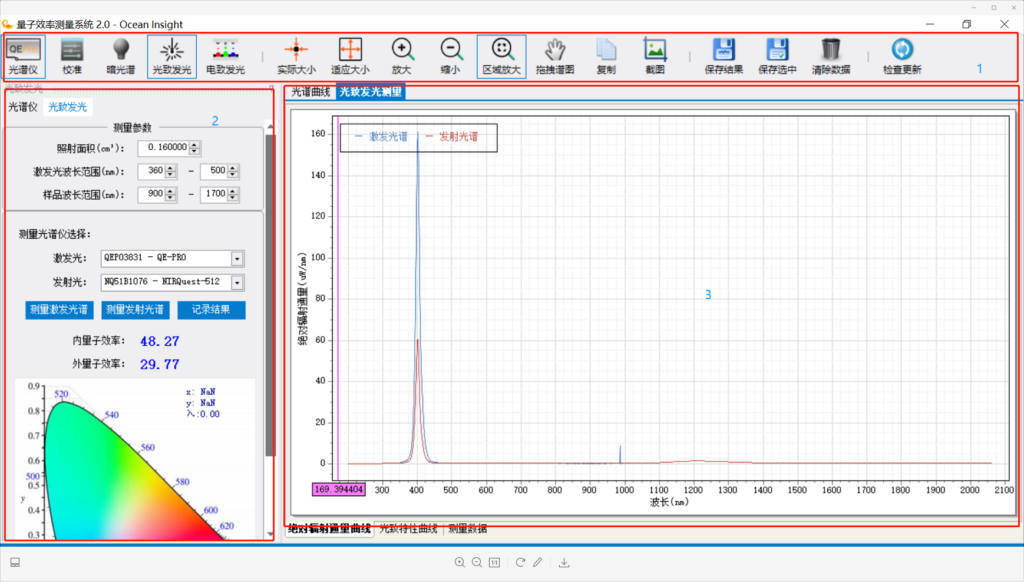Screen dimensions: 1024x582
Task: Click the 照射面积 value field
Action: point(163,148)
